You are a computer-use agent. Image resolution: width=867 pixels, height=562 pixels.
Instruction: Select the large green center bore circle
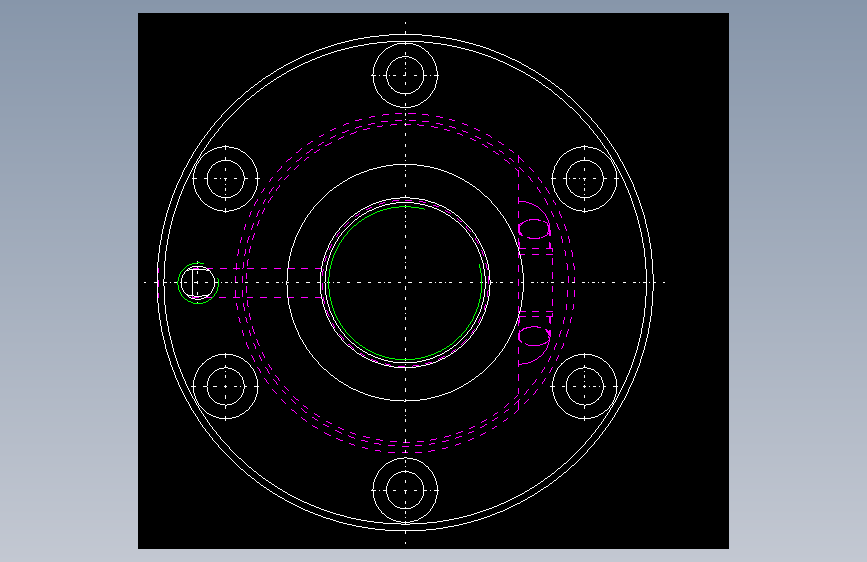tap(405, 283)
